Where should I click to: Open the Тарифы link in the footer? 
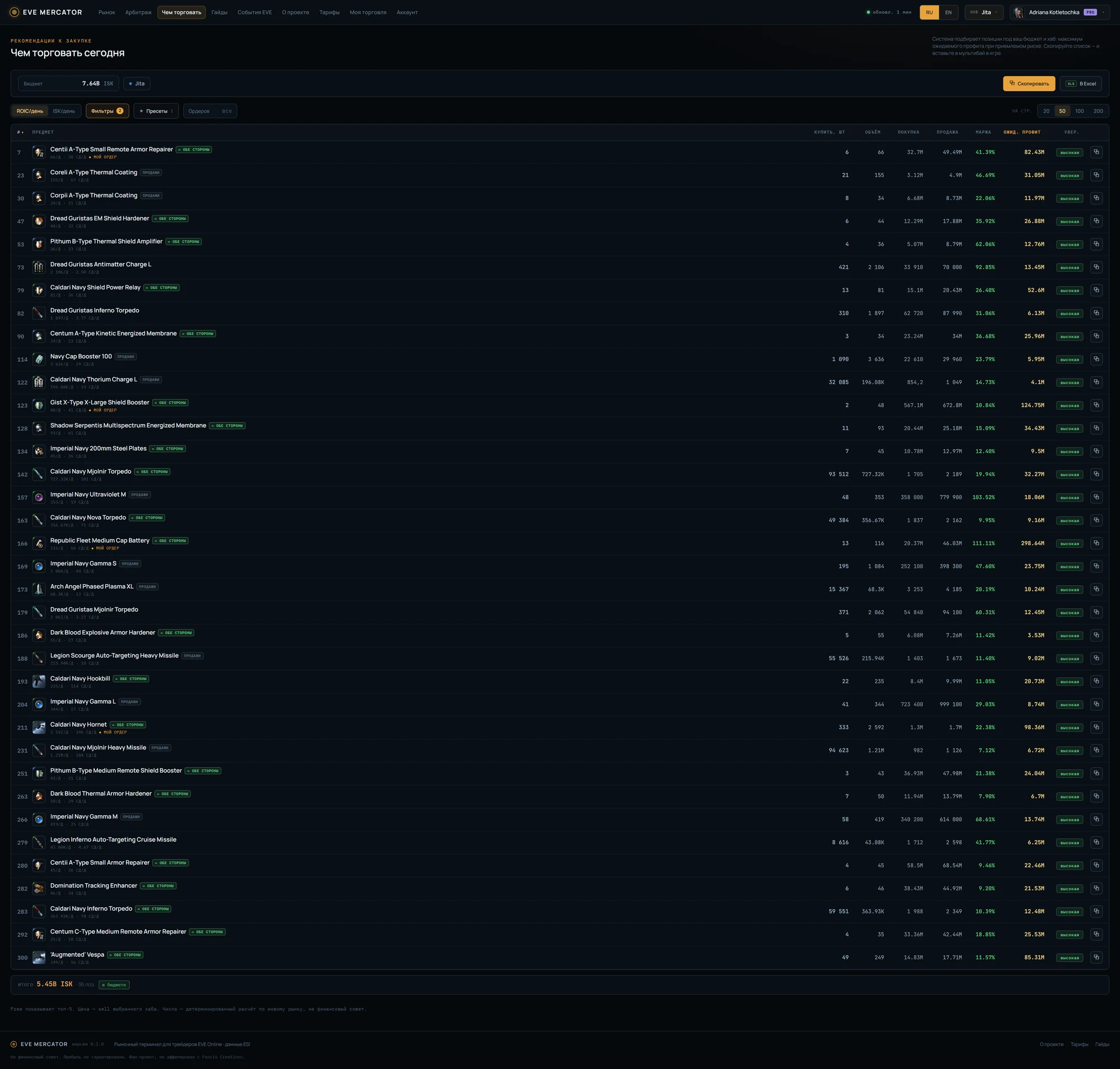pos(1079,1044)
